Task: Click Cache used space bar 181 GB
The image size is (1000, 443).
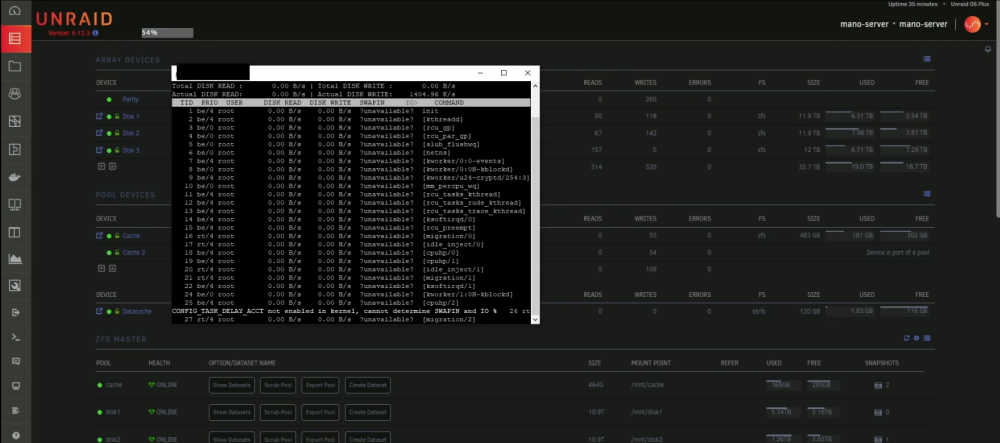Action: 851,235
